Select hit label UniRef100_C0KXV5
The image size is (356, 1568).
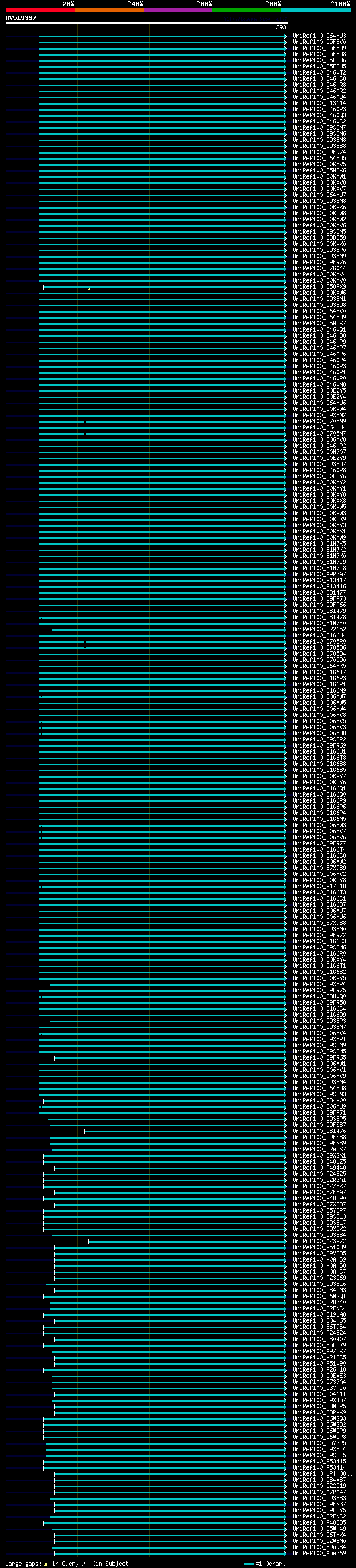319,164
